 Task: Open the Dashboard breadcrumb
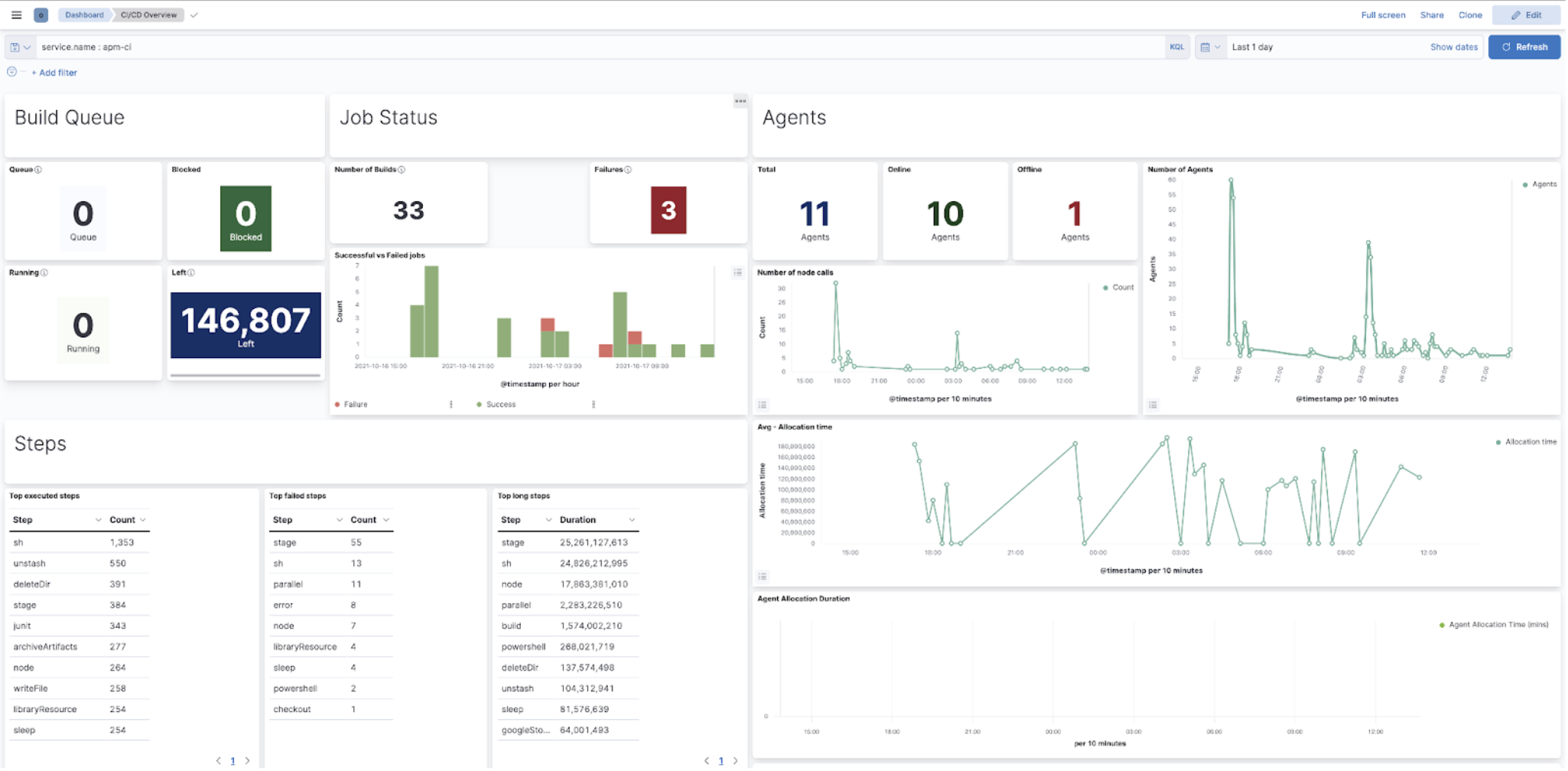(83, 15)
